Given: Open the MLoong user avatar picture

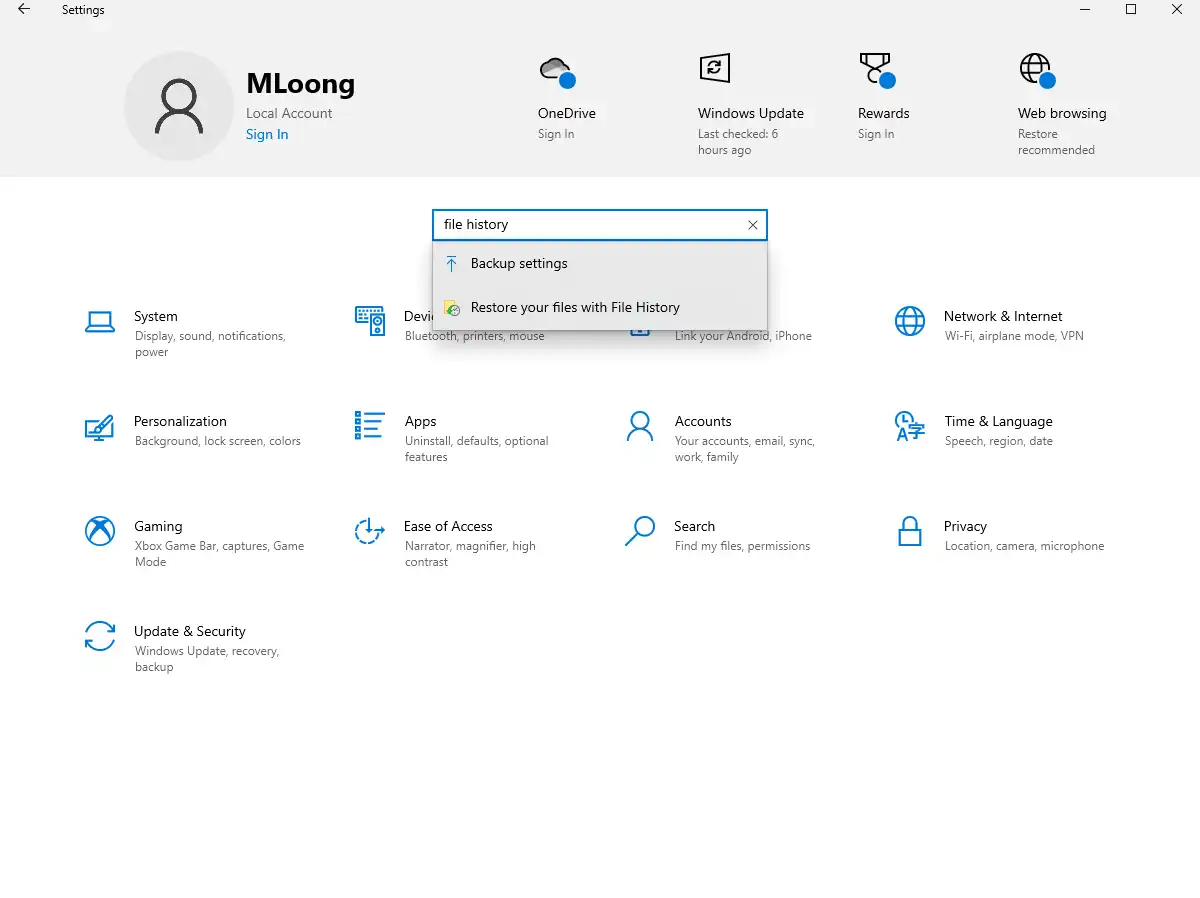Looking at the screenshot, I should [179, 107].
